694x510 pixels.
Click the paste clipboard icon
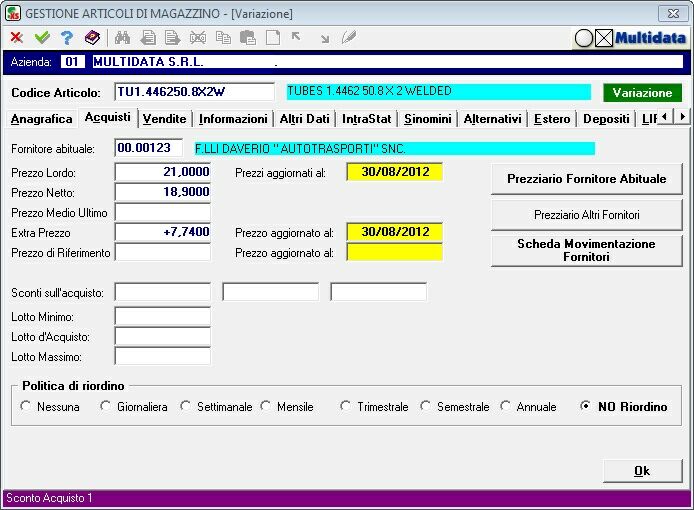248,38
